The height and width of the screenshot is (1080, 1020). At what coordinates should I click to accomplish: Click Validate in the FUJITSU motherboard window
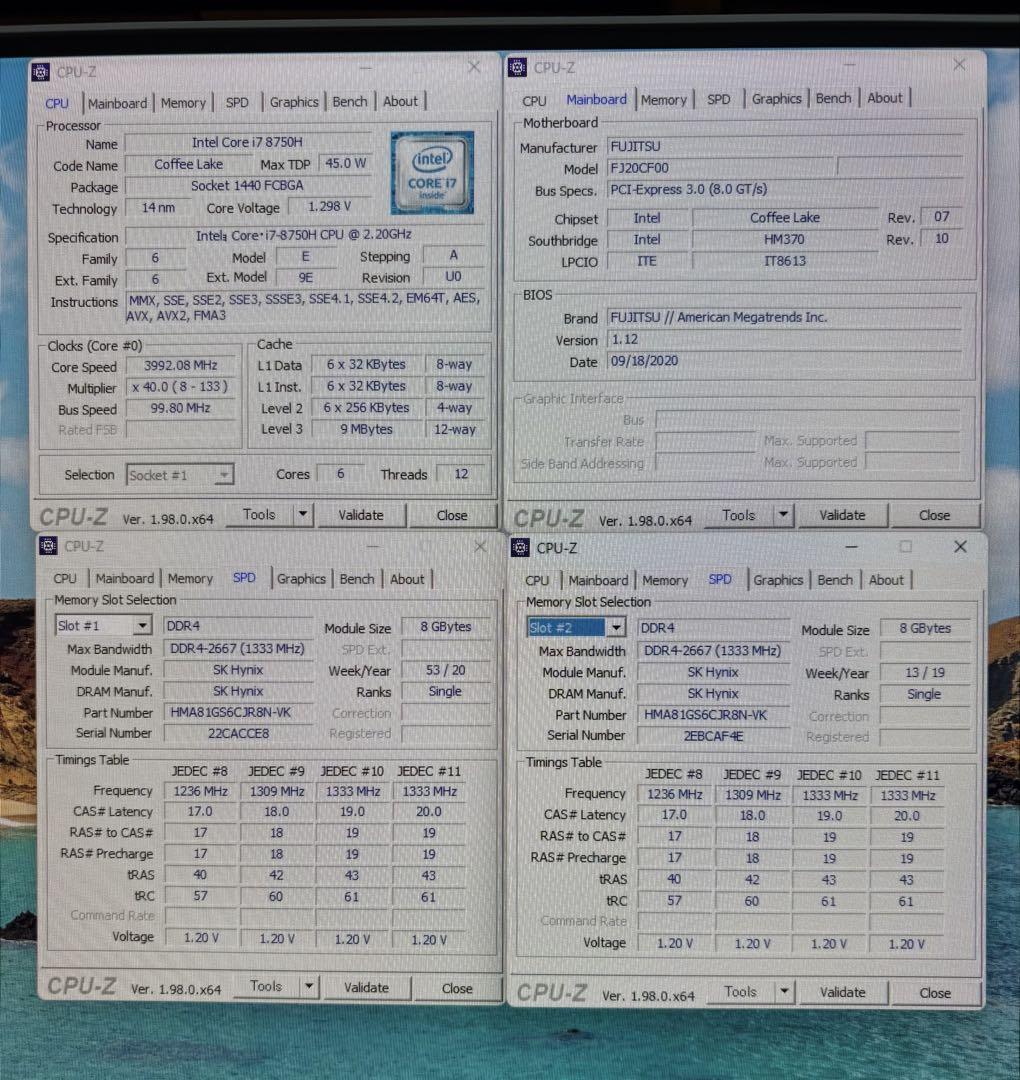[x=842, y=515]
